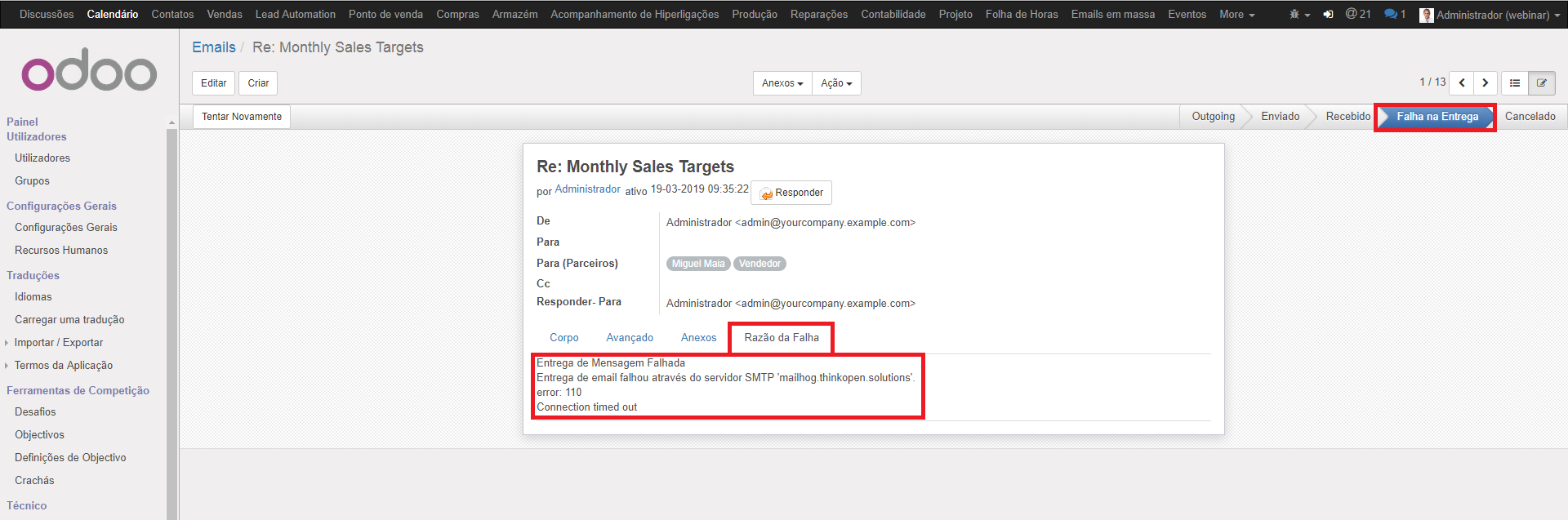Open the @ mentions counter
The height and width of the screenshot is (520, 1568).
[1358, 15]
